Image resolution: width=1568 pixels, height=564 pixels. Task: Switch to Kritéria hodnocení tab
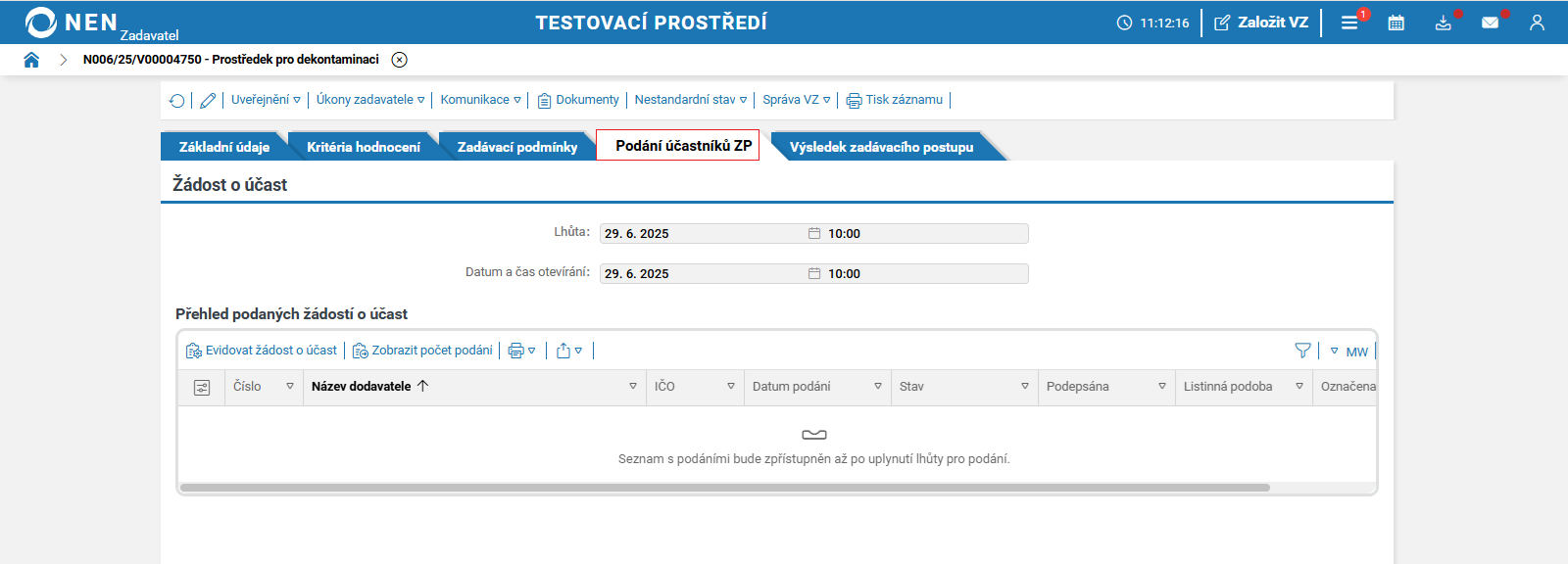(364, 147)
